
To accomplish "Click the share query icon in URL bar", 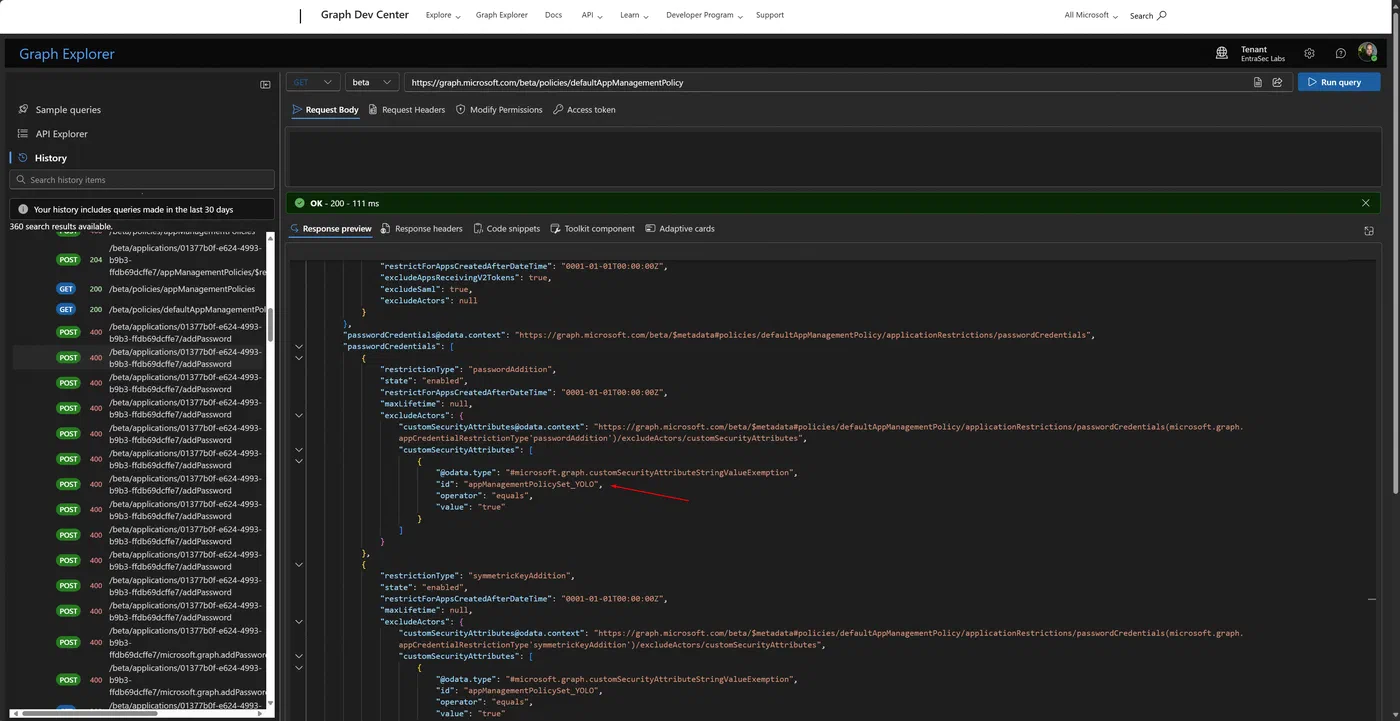I will [1277, 82].
